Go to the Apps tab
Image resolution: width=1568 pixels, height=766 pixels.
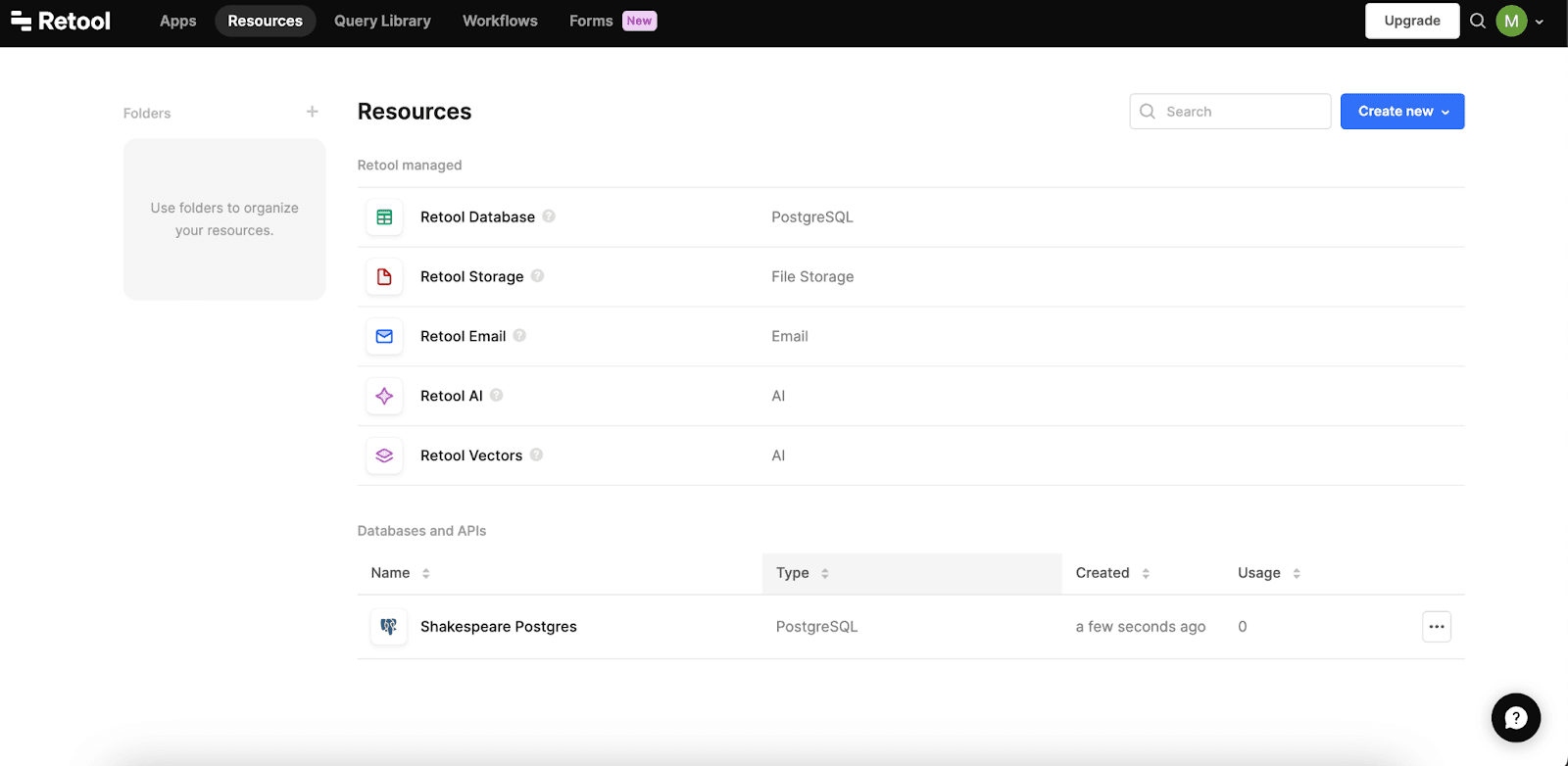pyautogui.click(x=177, y=21)
